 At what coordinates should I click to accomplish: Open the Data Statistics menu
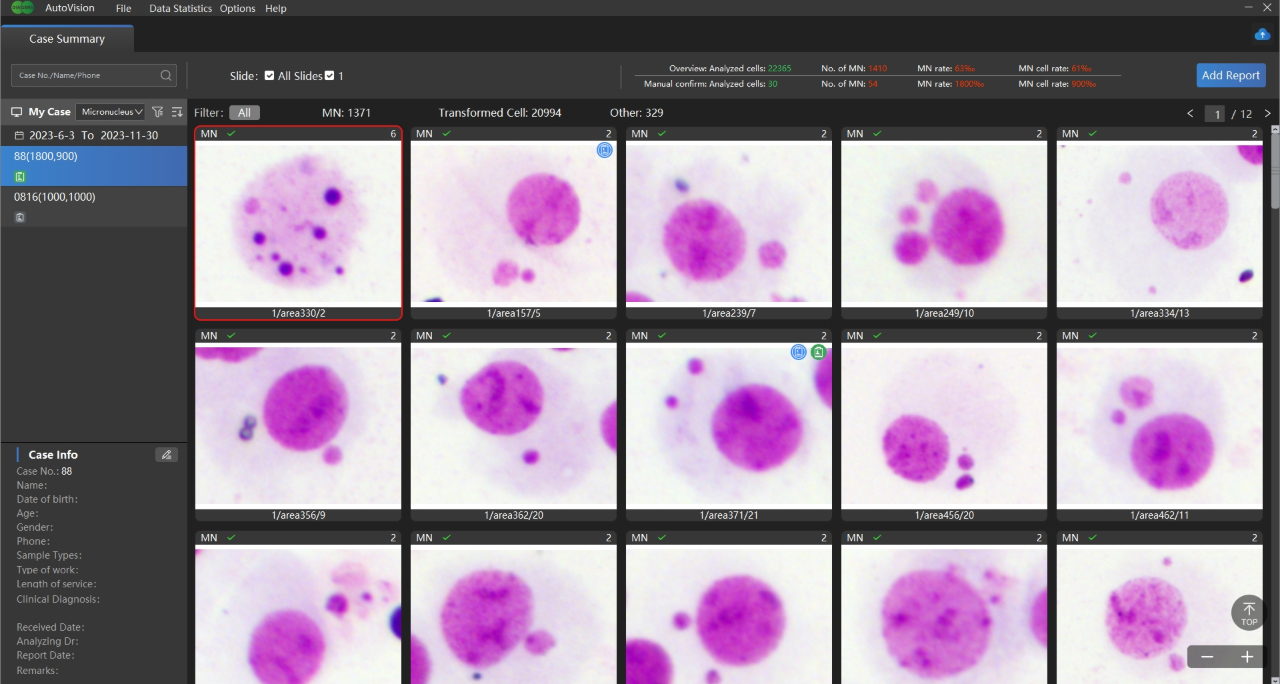click(x=180, y=9)
